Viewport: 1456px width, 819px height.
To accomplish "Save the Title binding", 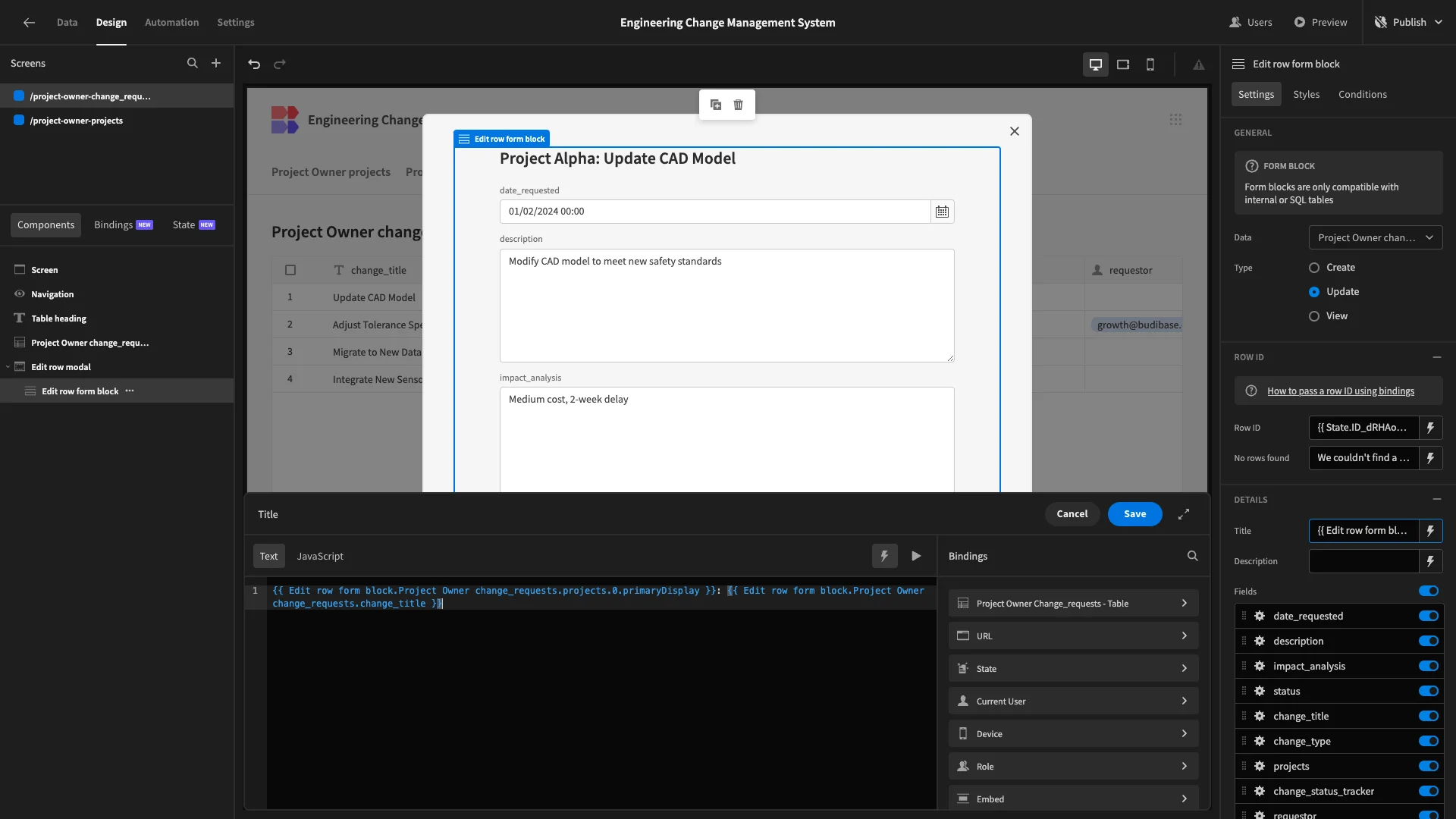I will pyautogui.click(x=1134, y=514).
